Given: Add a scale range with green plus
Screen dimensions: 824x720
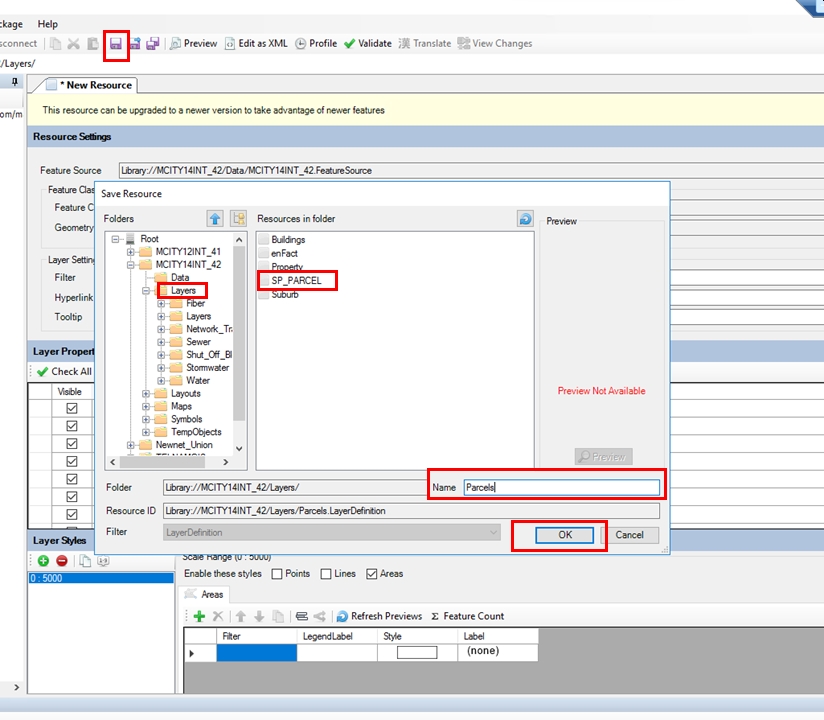Looking at the screenshot, I should (x=43, y=561).
